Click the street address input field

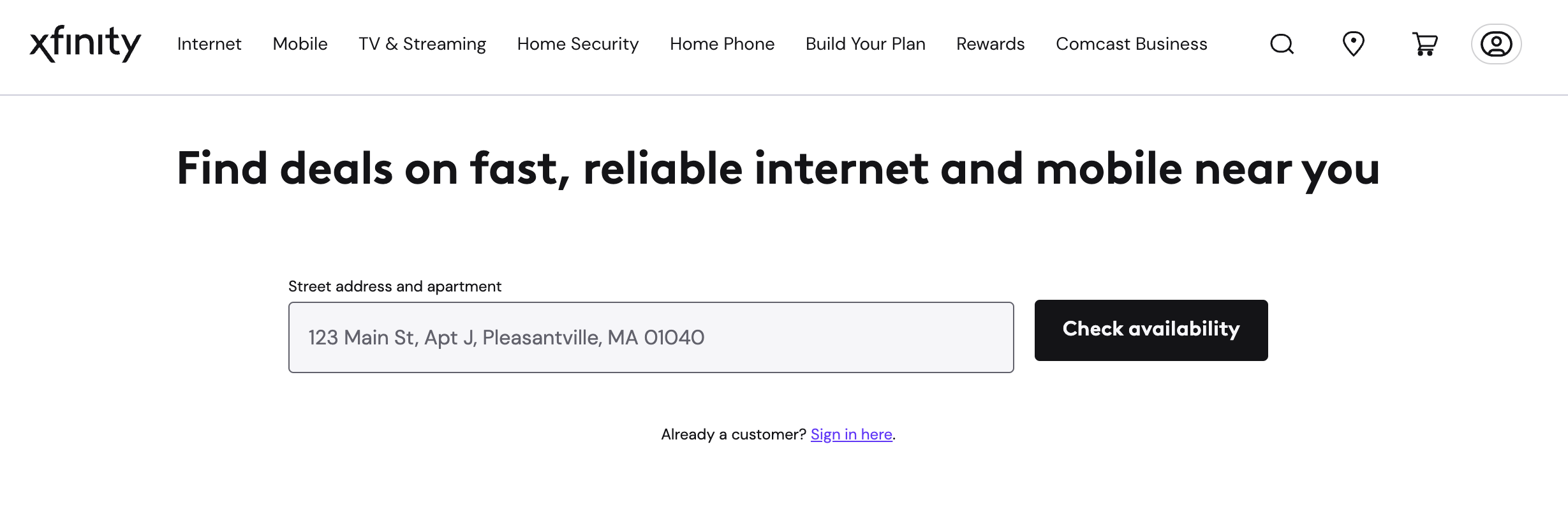pyautogui.click(x=651, y=337)
